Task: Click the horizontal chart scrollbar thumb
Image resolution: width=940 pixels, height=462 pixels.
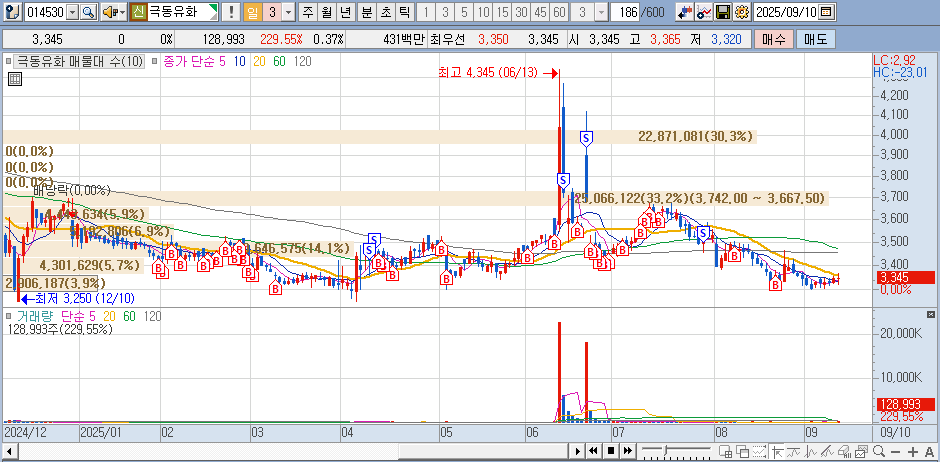Action: [x=483, y=451]
